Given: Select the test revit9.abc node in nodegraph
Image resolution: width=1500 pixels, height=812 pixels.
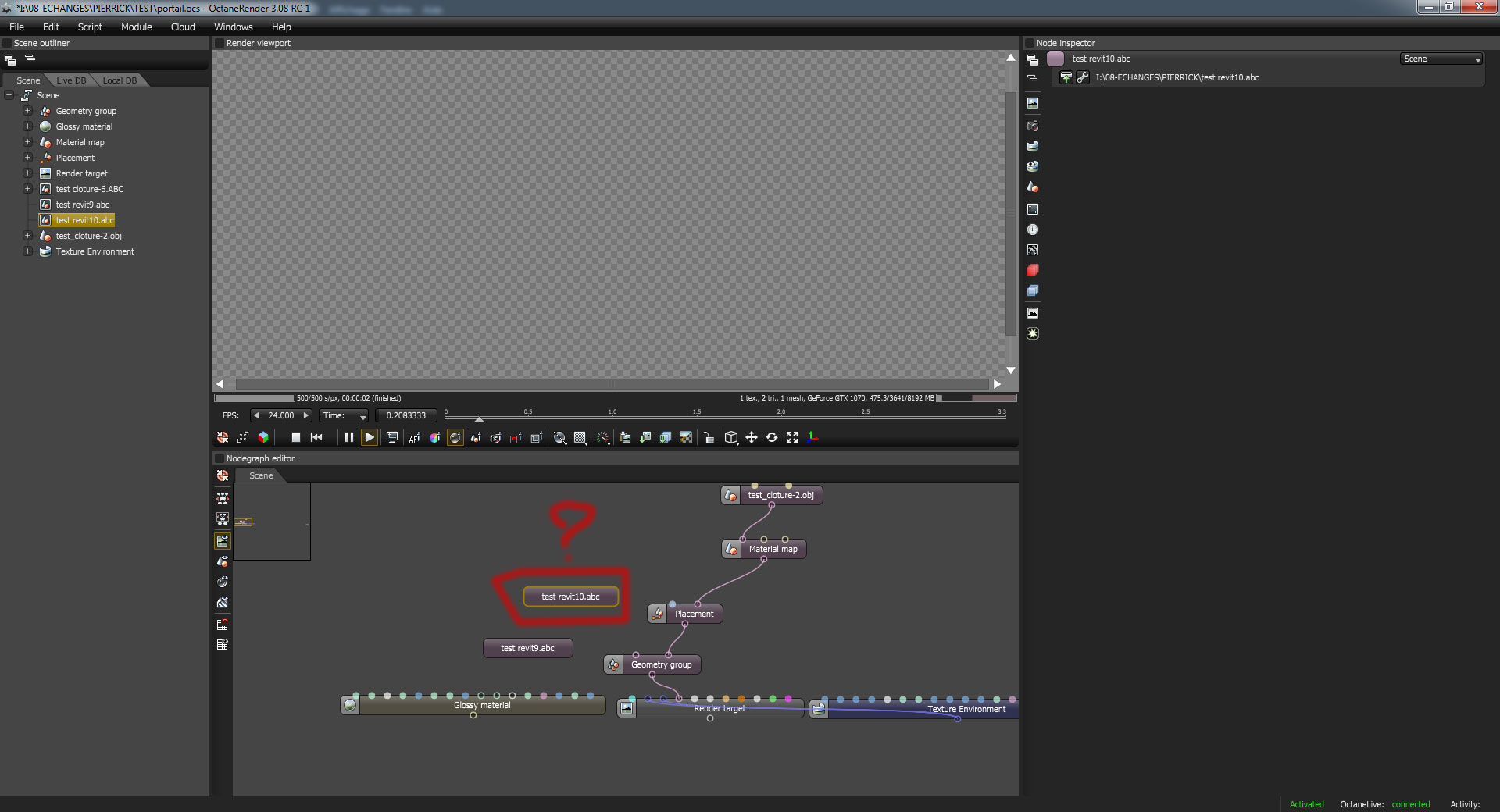Looking at the screenshot, I should [x=527, y=648].
